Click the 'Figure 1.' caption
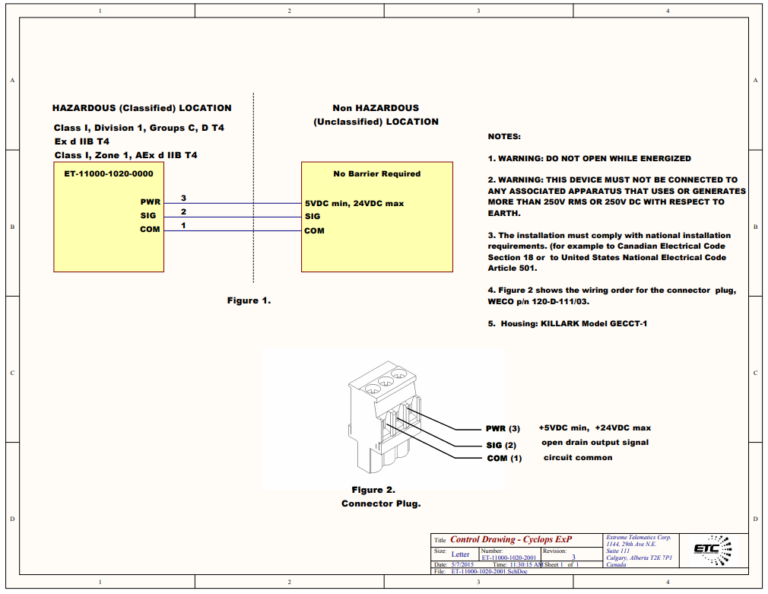The width and height of the screenshot is (768, 594). click(x=249, y=301)
